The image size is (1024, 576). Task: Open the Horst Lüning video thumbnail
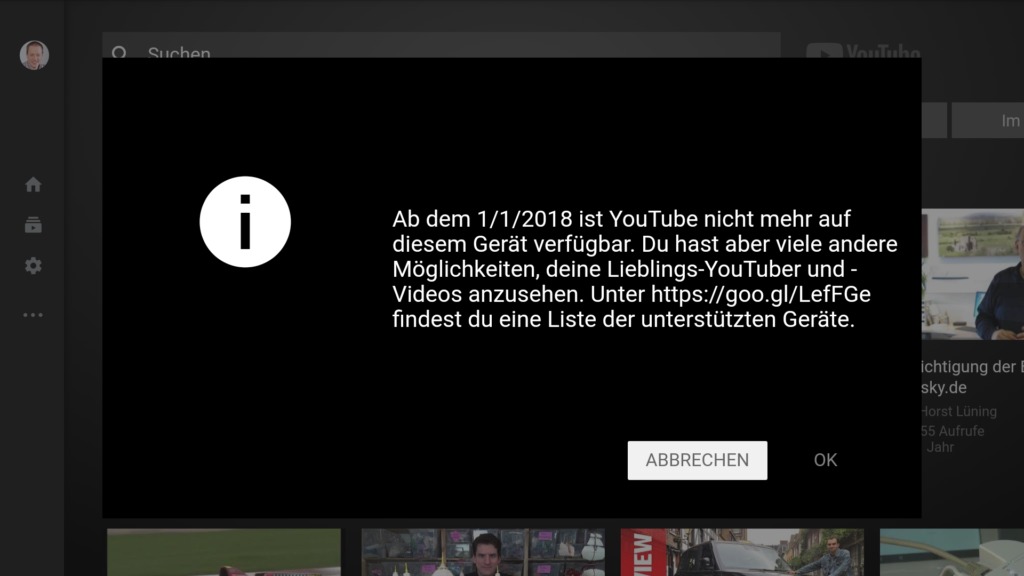973,274
